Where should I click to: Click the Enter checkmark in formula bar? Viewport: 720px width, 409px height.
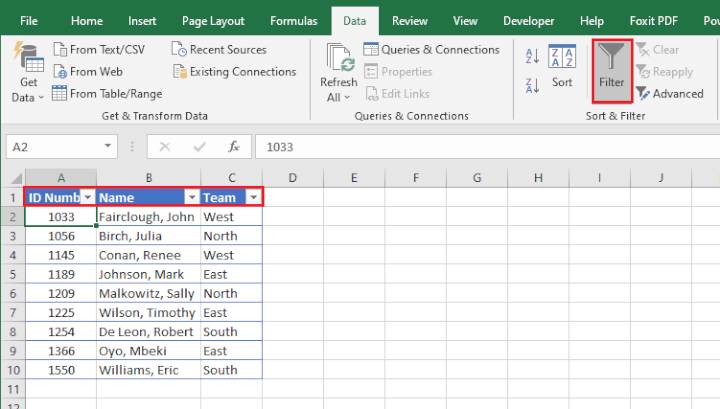(x=200, y=147)
